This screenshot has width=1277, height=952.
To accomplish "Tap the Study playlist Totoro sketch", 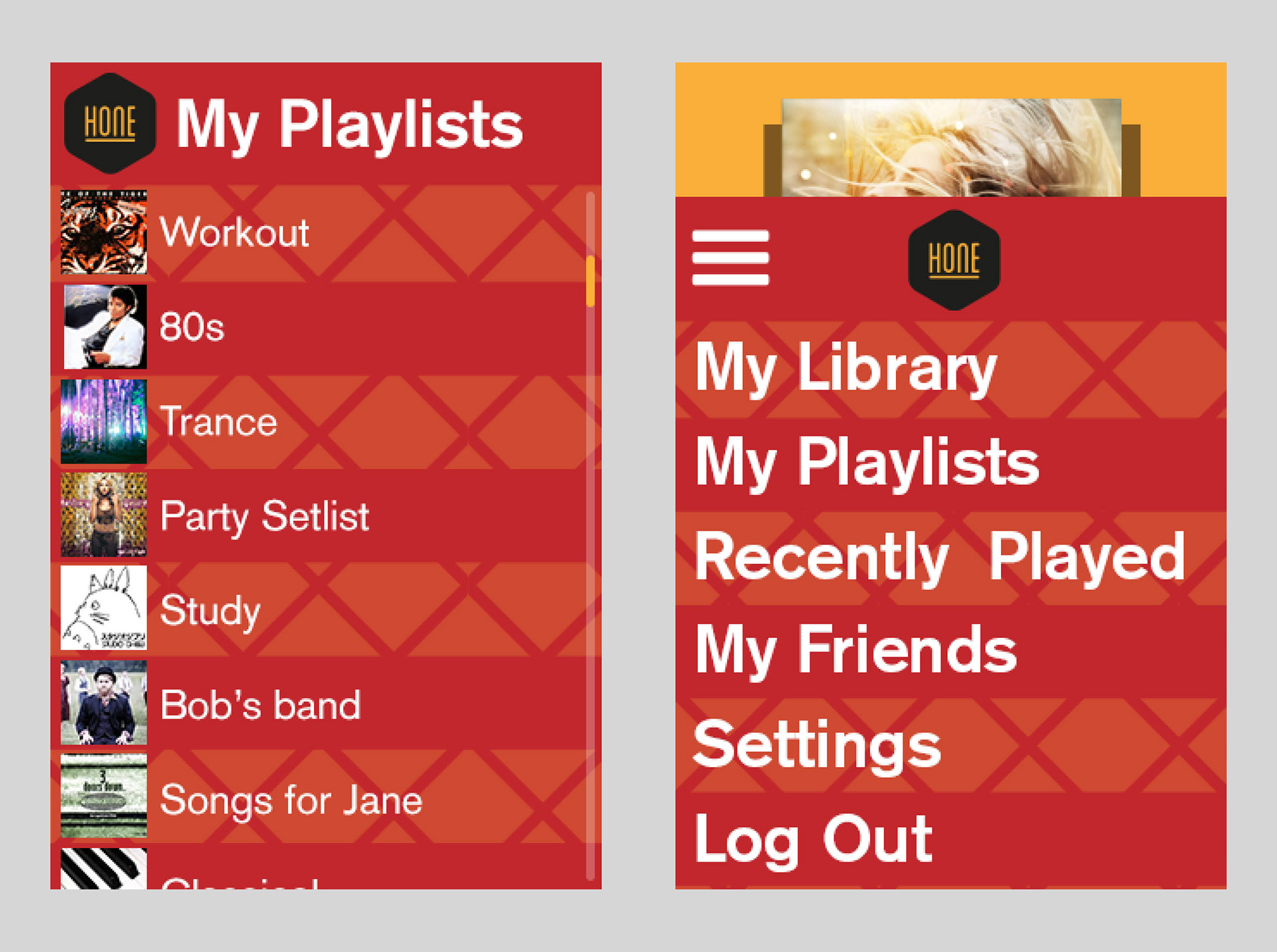I will pos(104,608).
